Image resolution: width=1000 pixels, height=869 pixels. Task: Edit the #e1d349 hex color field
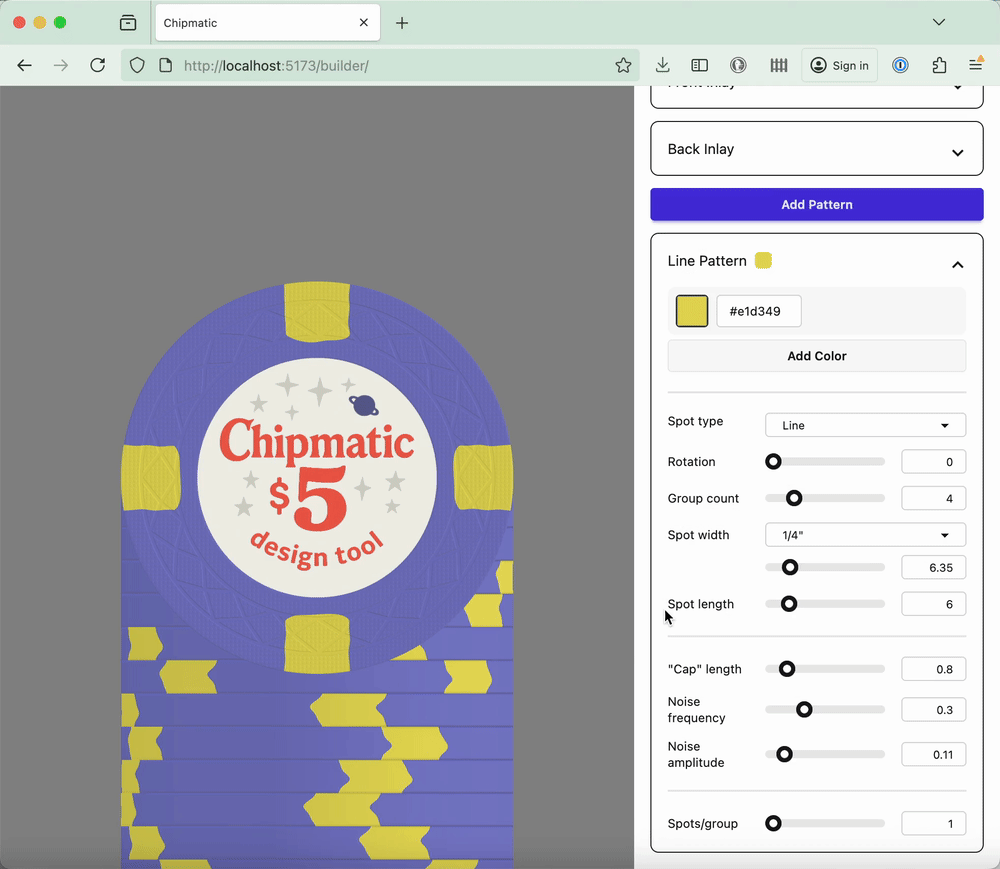coord(758,311)
